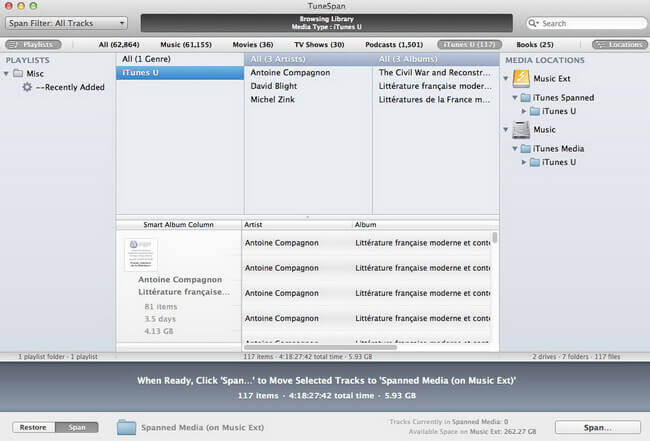Select Littérature française moder... album
650x441 pixels.
pyautogui.click(x=436, y=86)
